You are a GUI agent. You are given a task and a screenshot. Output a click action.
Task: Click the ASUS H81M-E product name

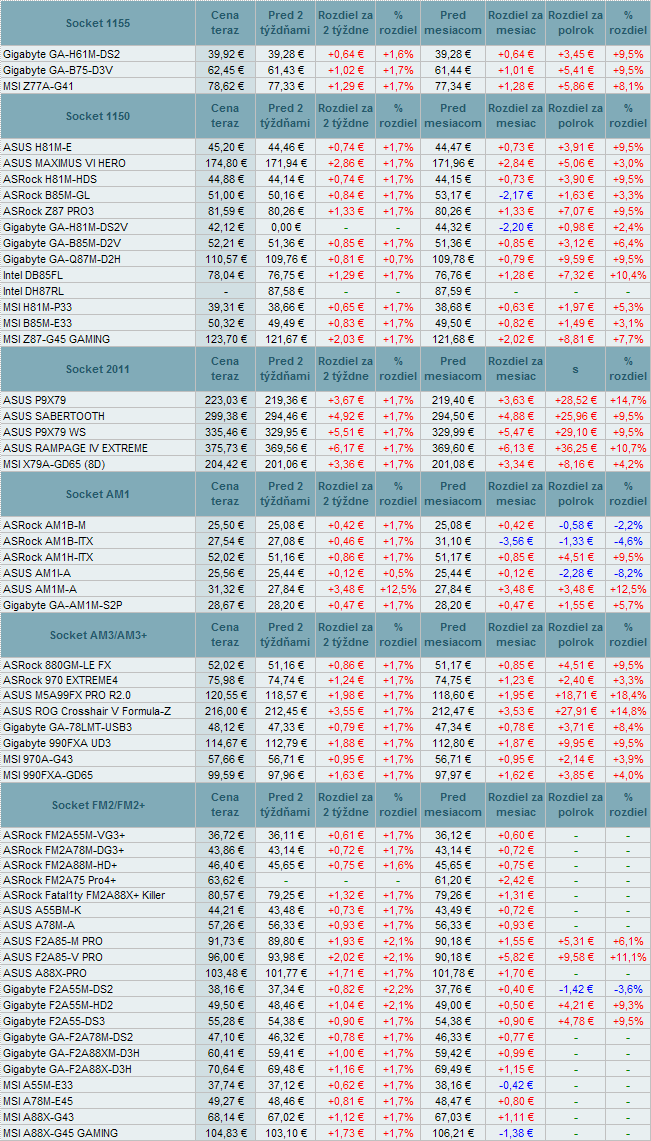[38, 148]
